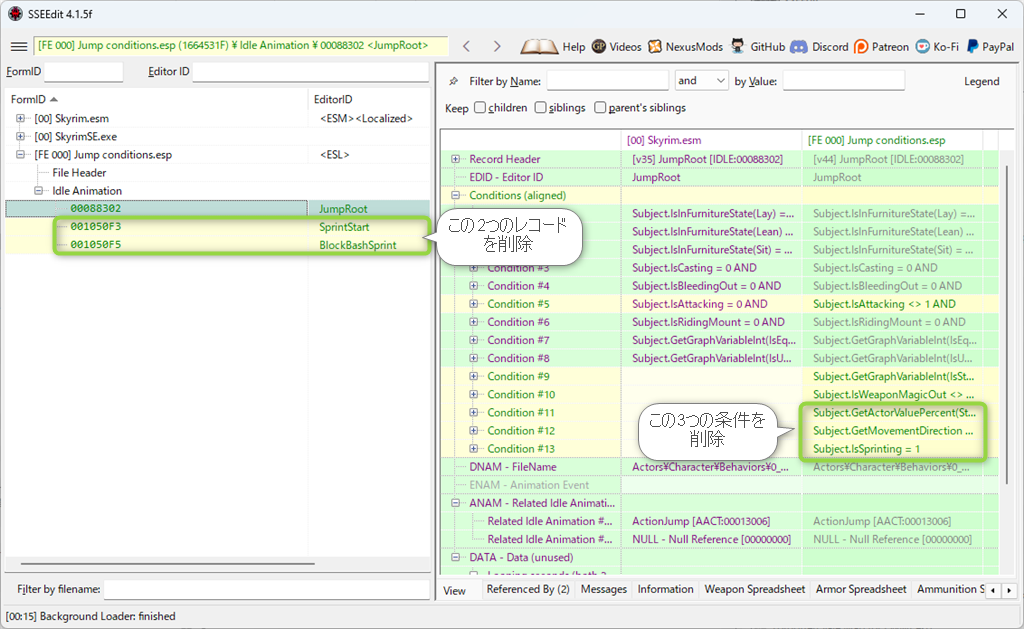Navigate forward with the right arrow
Screen dimensions: 1024x629
(497, 46)
